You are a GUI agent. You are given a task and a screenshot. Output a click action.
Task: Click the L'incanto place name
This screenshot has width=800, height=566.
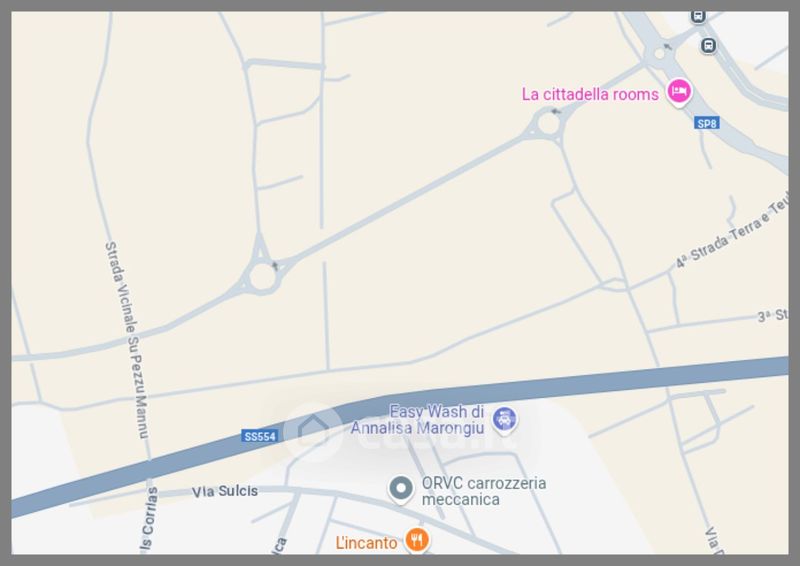[366, 543]
